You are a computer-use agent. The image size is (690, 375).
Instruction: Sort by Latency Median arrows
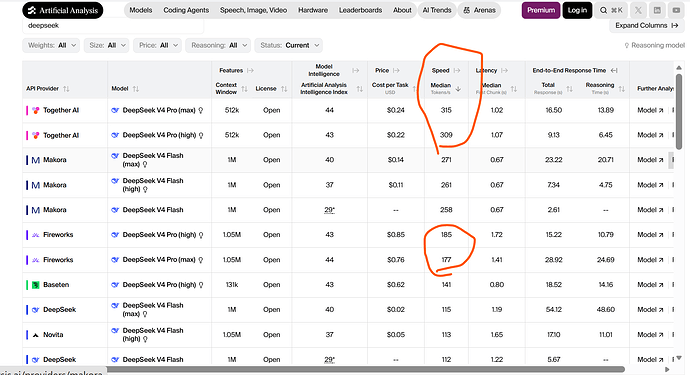tap(514, 88)
